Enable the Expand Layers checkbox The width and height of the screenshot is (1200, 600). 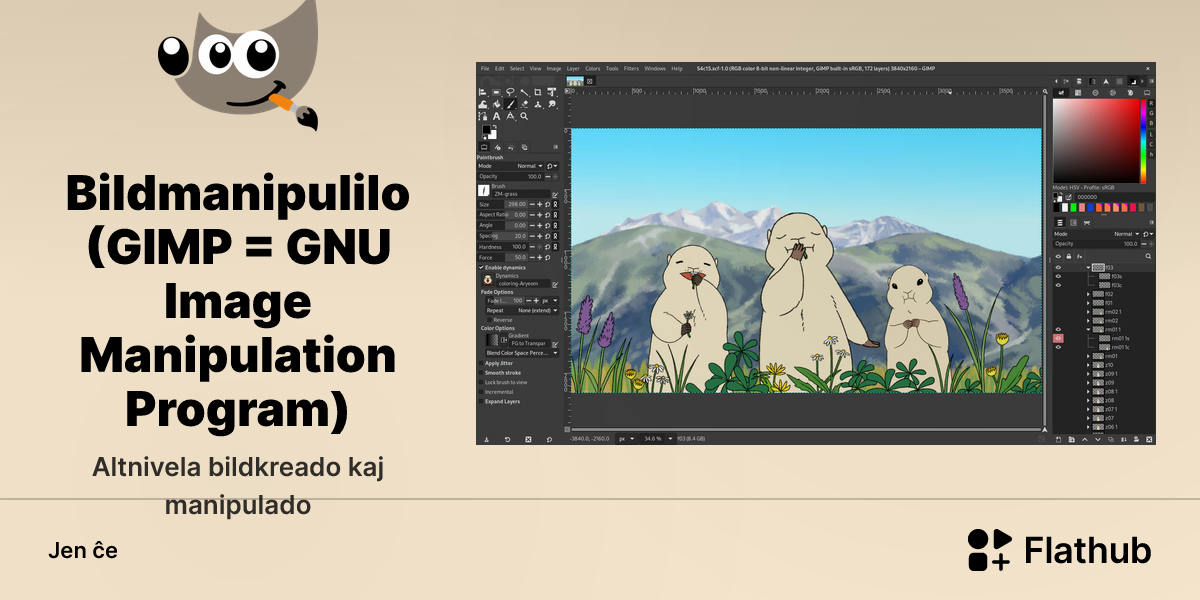point(481,401)
